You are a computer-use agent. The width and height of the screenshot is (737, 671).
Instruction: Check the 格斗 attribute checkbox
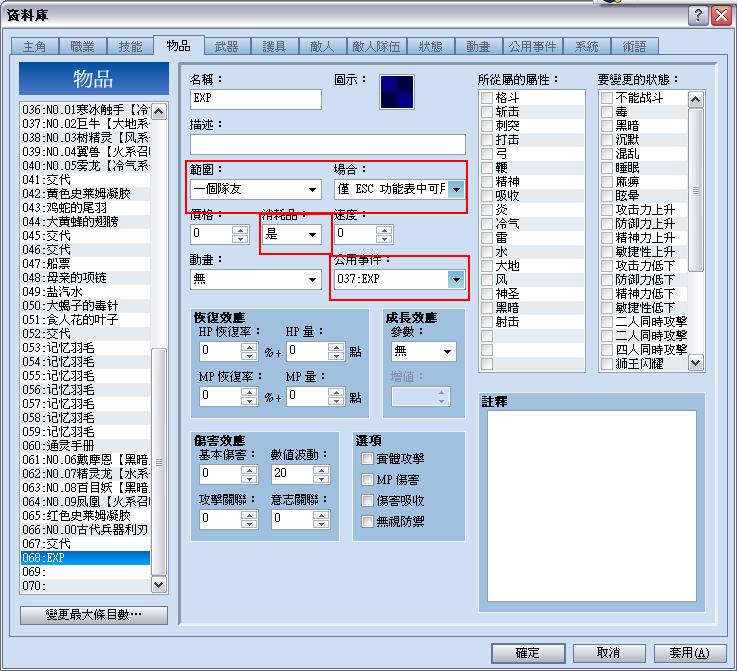pyautogui.click(x=487, y=98)
